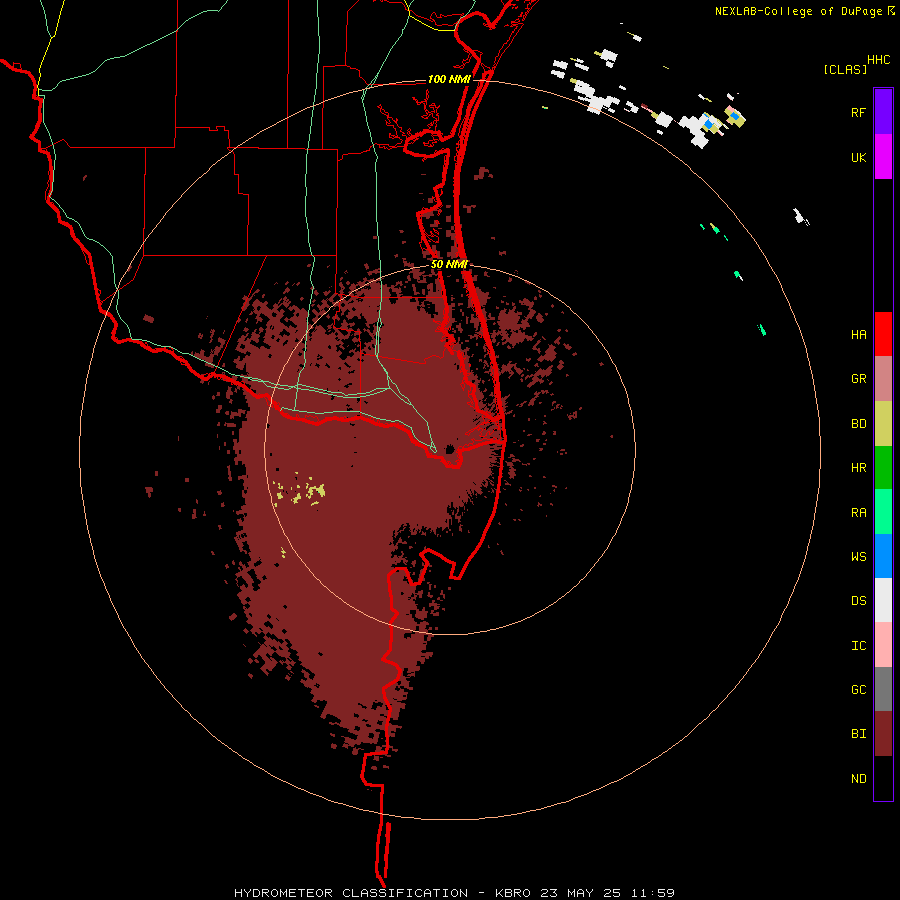Click the magenta UK legend color swatch
The width and height of the screenshot is (900, 900).
883,156
